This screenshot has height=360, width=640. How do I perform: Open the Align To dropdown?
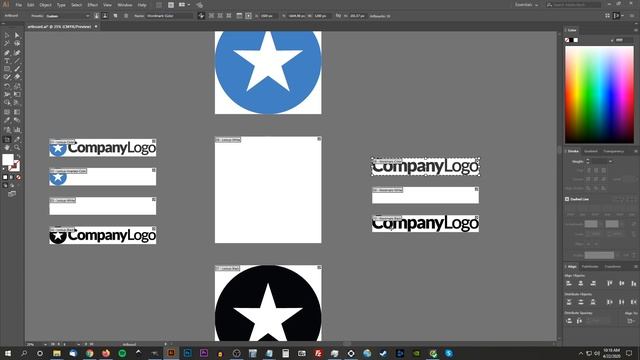click(630, 321)
